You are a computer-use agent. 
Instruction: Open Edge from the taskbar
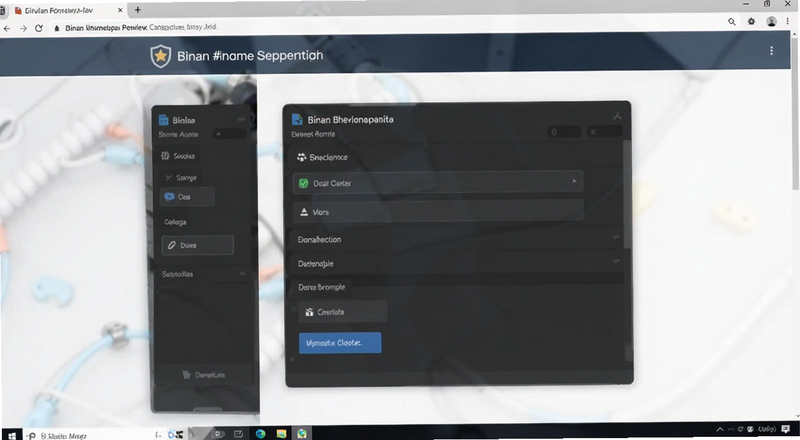pos(261,434)
